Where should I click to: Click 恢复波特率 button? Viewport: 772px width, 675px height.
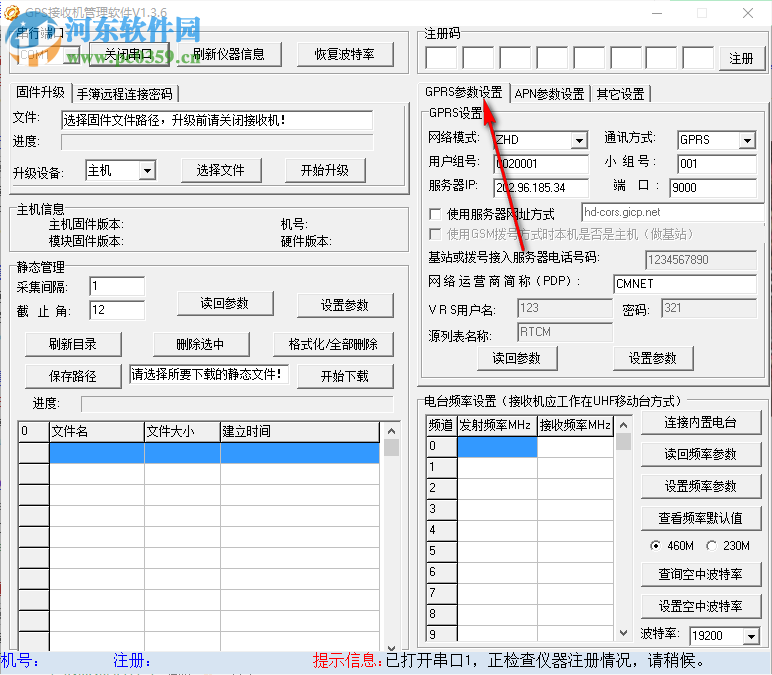345,54
